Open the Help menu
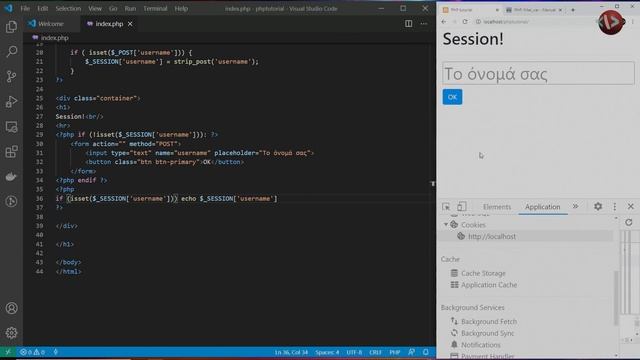The width and height of the screenshot is (640, 360). [x=181, y=8]
